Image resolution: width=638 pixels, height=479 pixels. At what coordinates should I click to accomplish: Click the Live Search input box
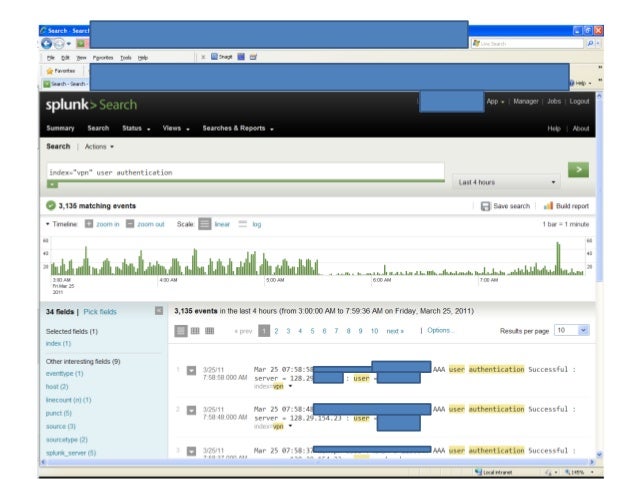(528, 43)
